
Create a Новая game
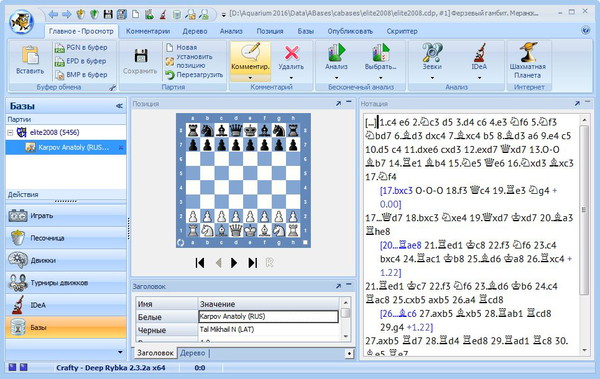pos(182,47)
